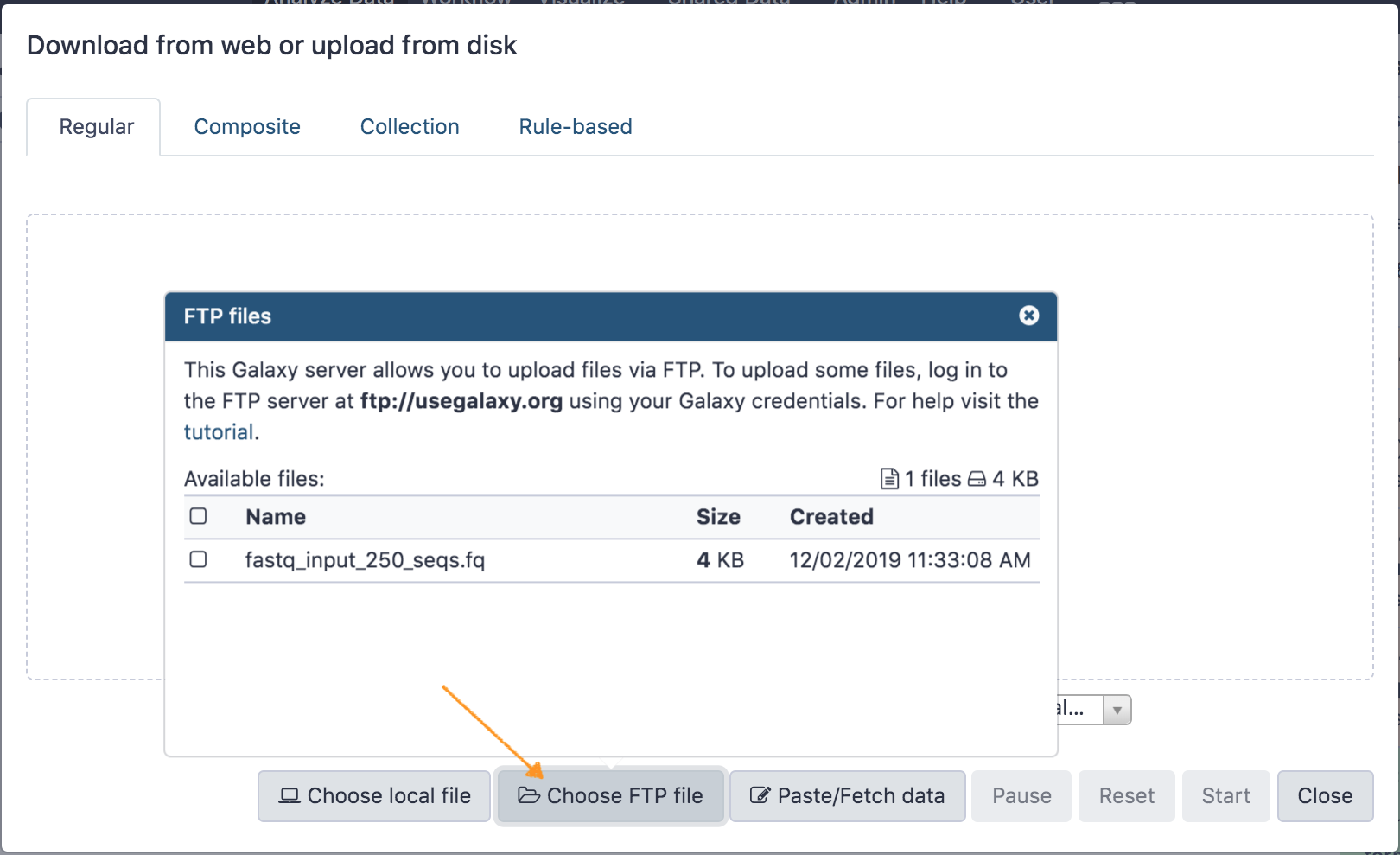1400x855 pixels.
Task: Click the 4 KB size cell
Action: coord(720,560)
